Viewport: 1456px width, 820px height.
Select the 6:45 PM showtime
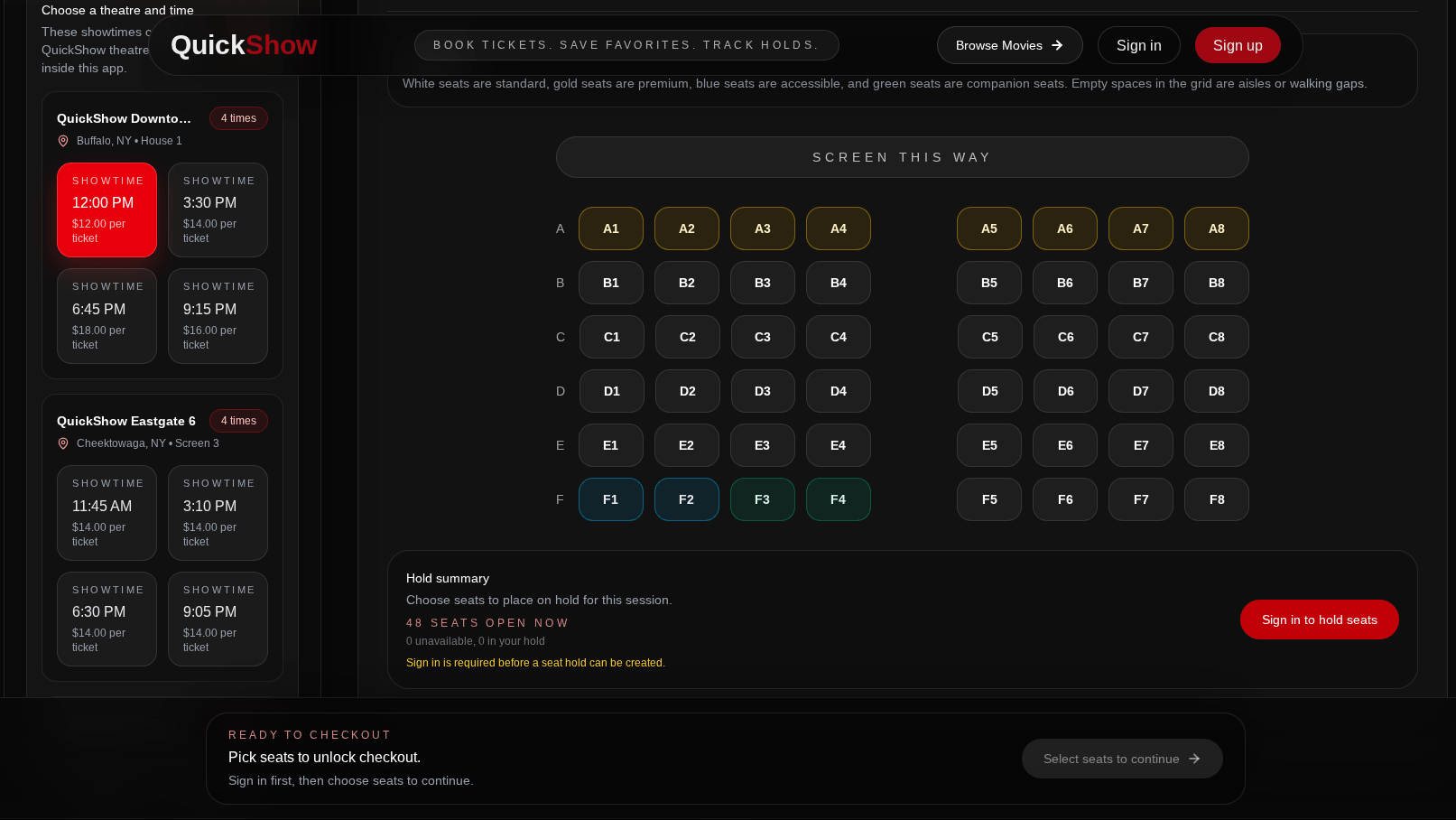(x=107, y=316)
